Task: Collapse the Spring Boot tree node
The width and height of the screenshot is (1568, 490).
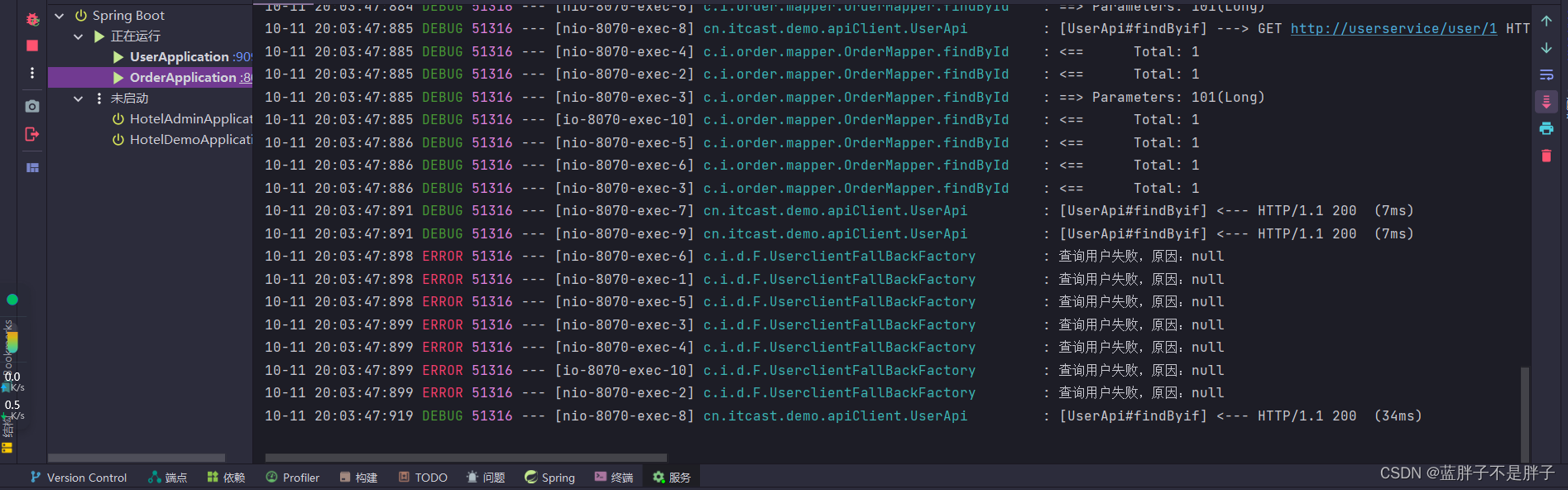Action: (60, 16)
